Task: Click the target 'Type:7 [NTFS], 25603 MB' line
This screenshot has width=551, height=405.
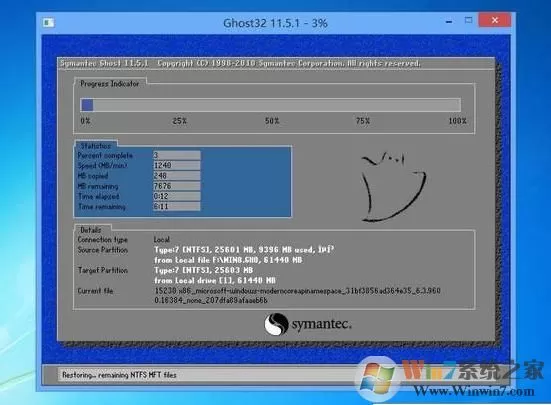Action: [x=203, y=270]
